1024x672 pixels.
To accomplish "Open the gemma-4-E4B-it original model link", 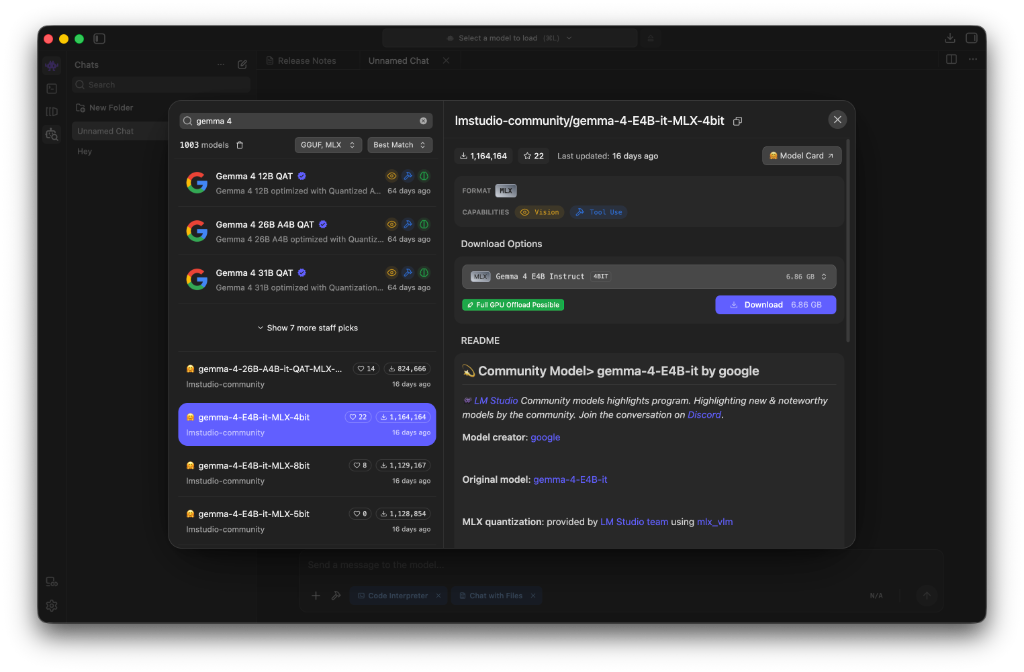I will click(570, 480).
